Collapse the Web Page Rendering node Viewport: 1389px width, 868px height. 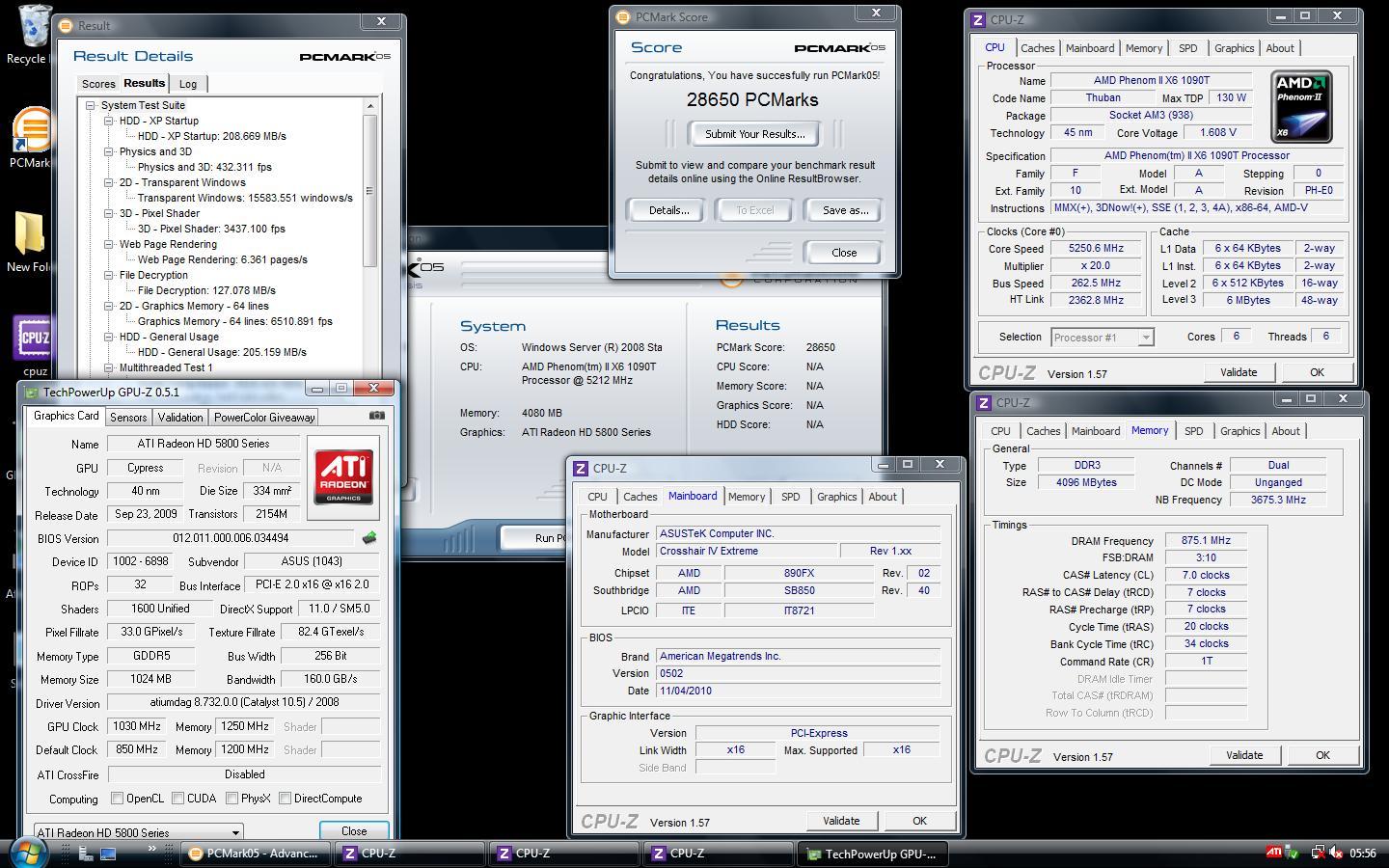(x=109, y=245)
